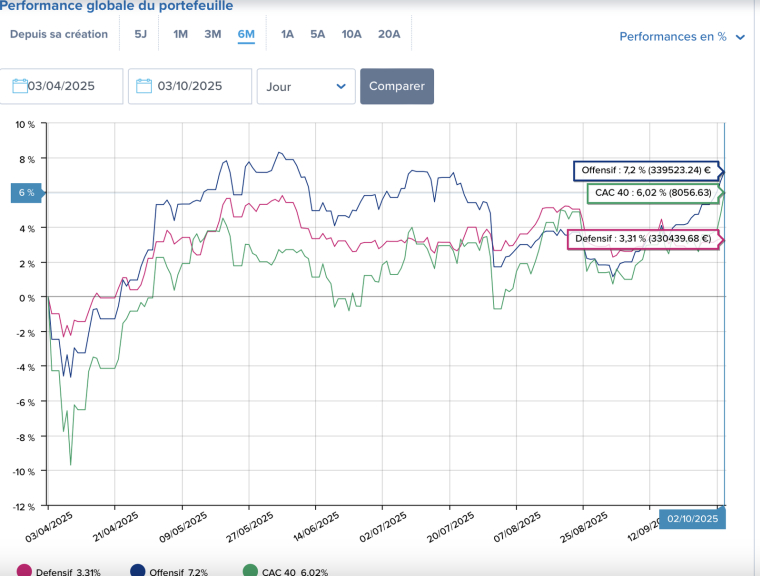Open the start date calendar icon
This screenshot has width=760, height=576.
coord(19,86)
